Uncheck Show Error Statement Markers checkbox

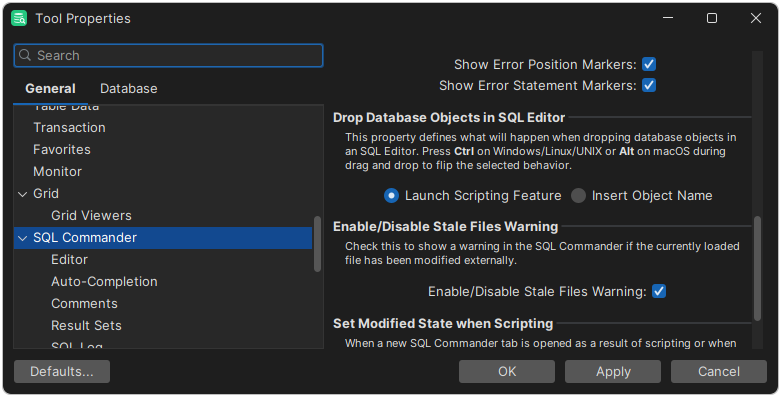pos(649,85)
